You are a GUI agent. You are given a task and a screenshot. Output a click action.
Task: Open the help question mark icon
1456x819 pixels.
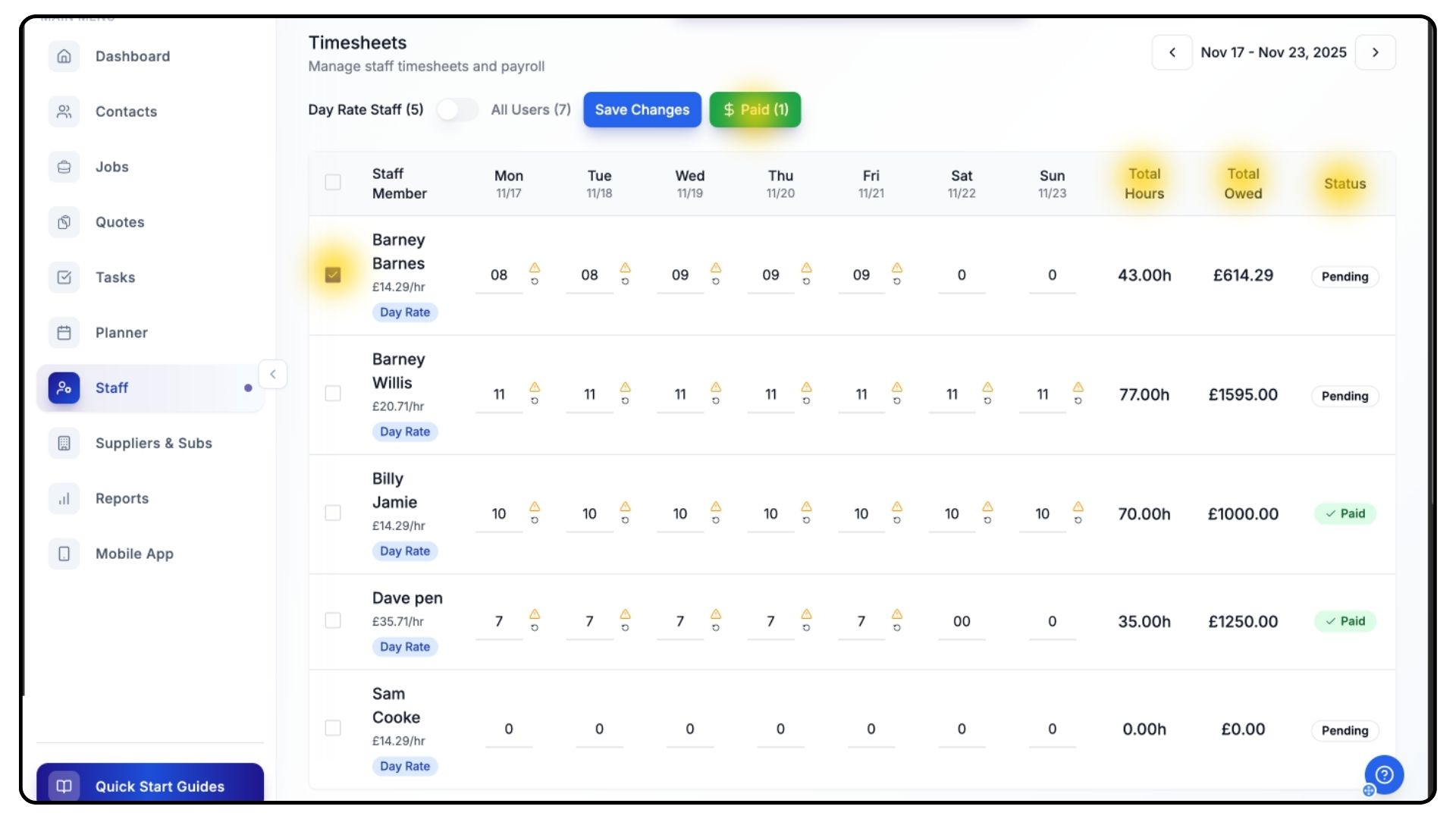(1384, 774)
